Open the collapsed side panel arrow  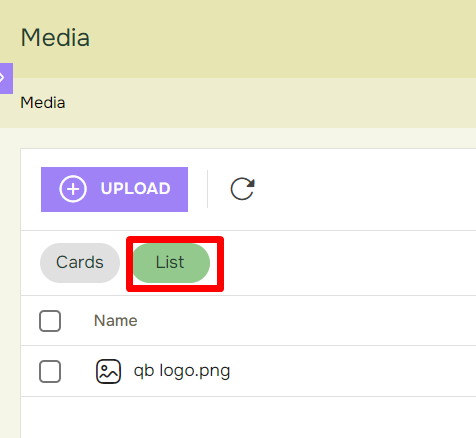6,78
